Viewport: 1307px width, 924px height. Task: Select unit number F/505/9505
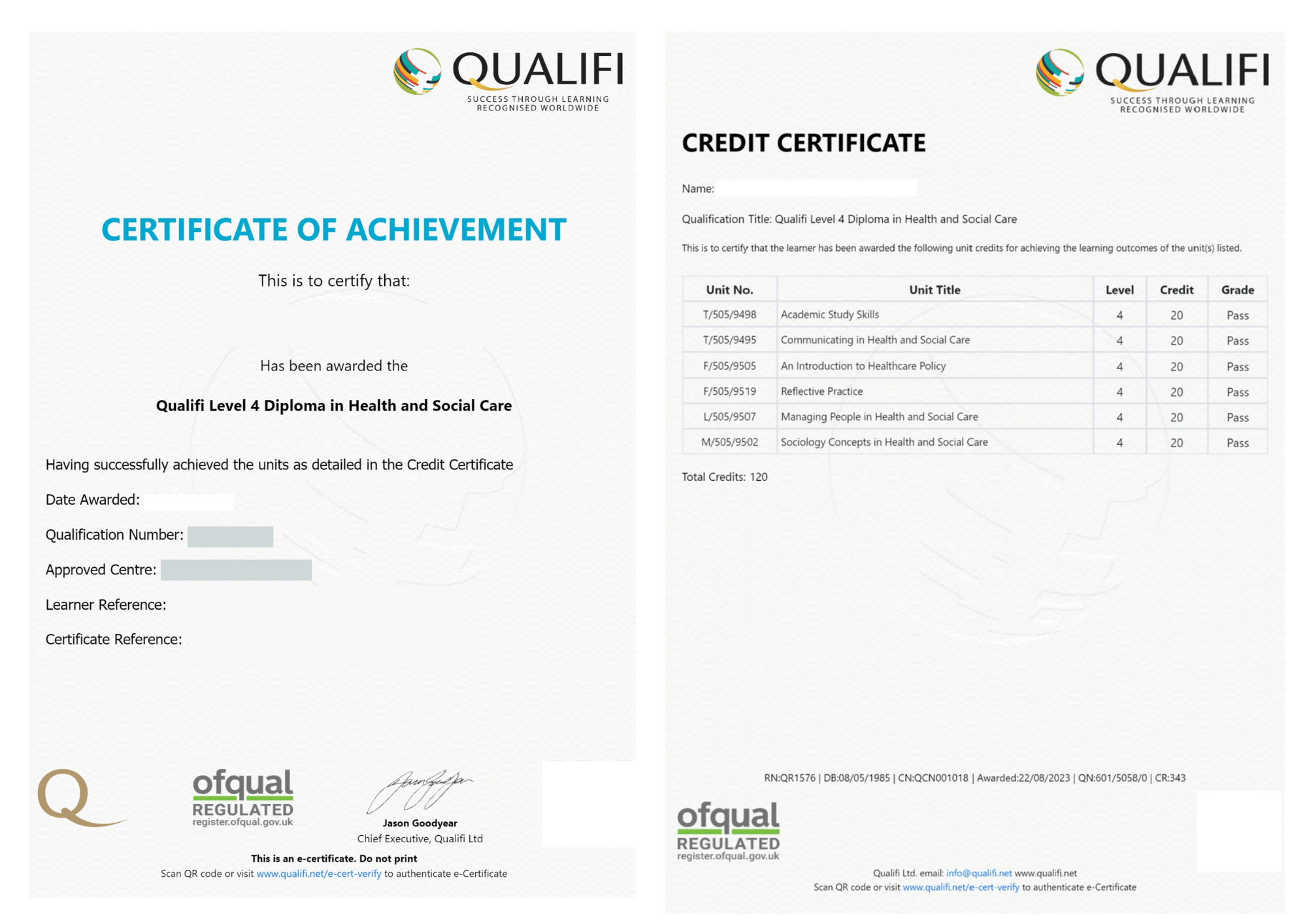729,366
